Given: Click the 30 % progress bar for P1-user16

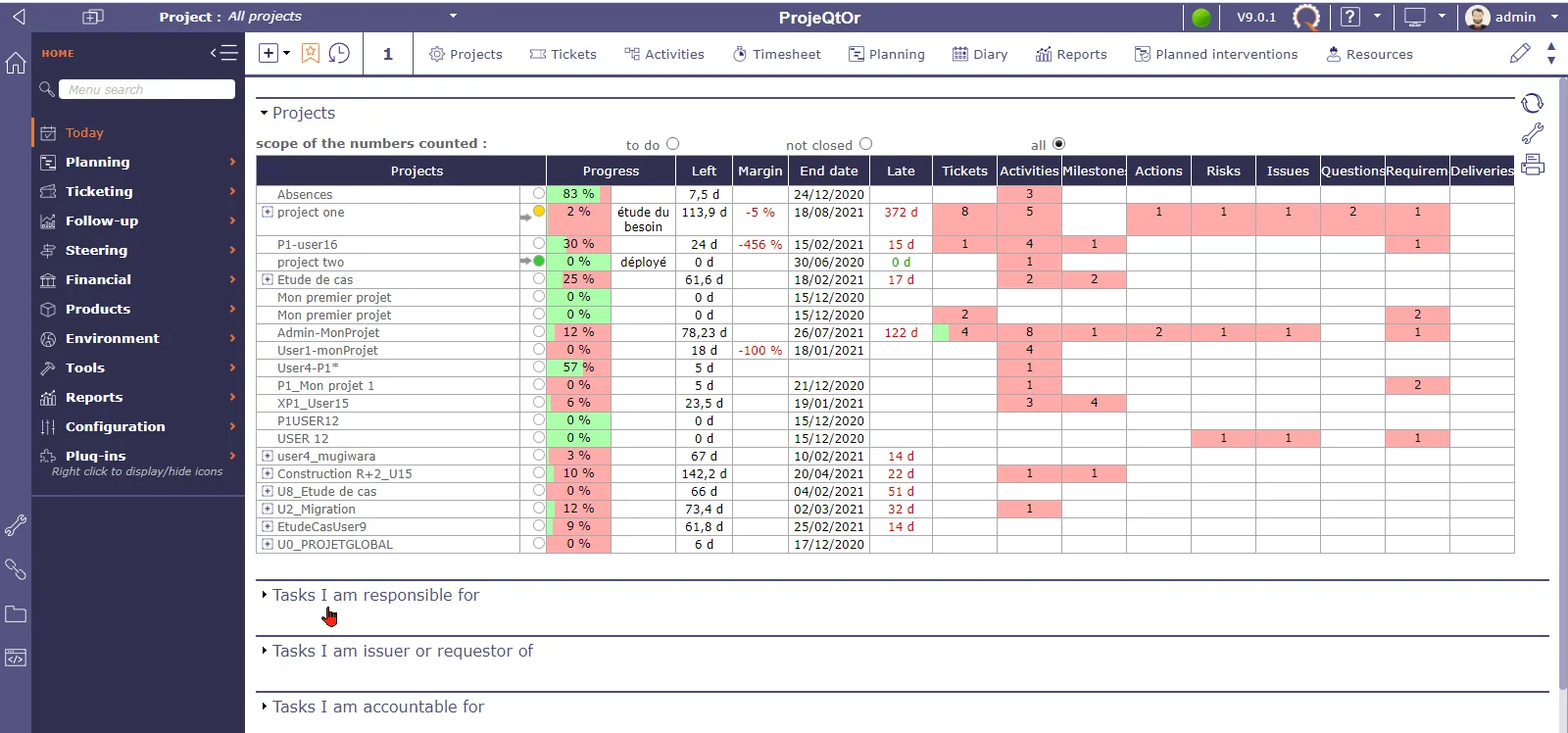Looking at the screenshot, I should pos(578,244).
